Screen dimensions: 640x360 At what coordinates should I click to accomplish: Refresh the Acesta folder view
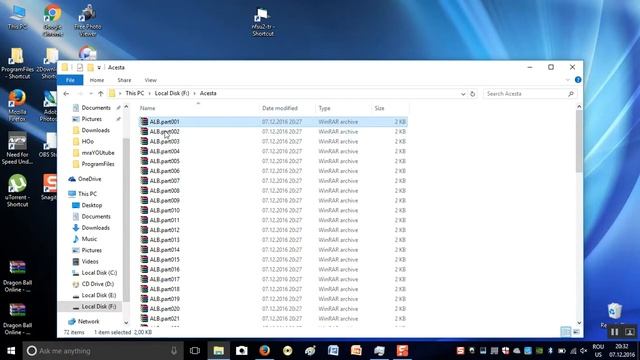472,93
